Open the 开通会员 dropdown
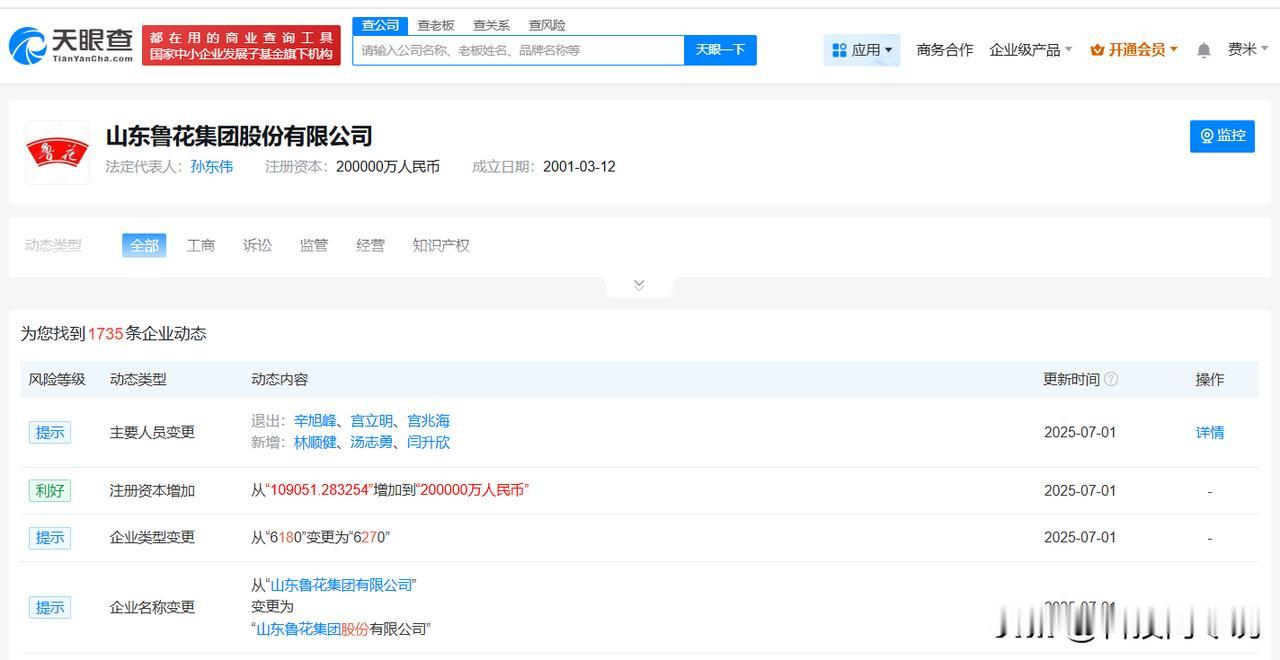 1134,50
